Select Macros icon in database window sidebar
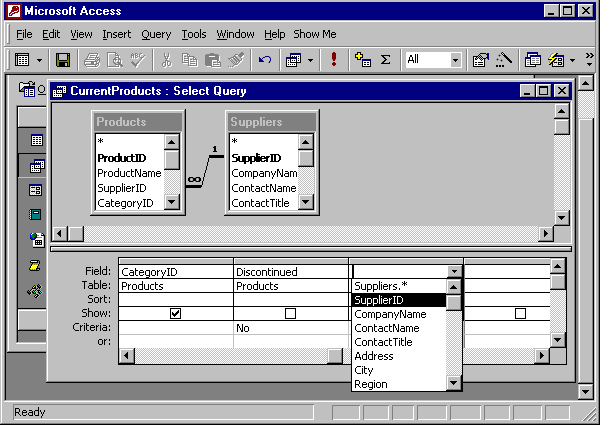 (x=34, y=265)
